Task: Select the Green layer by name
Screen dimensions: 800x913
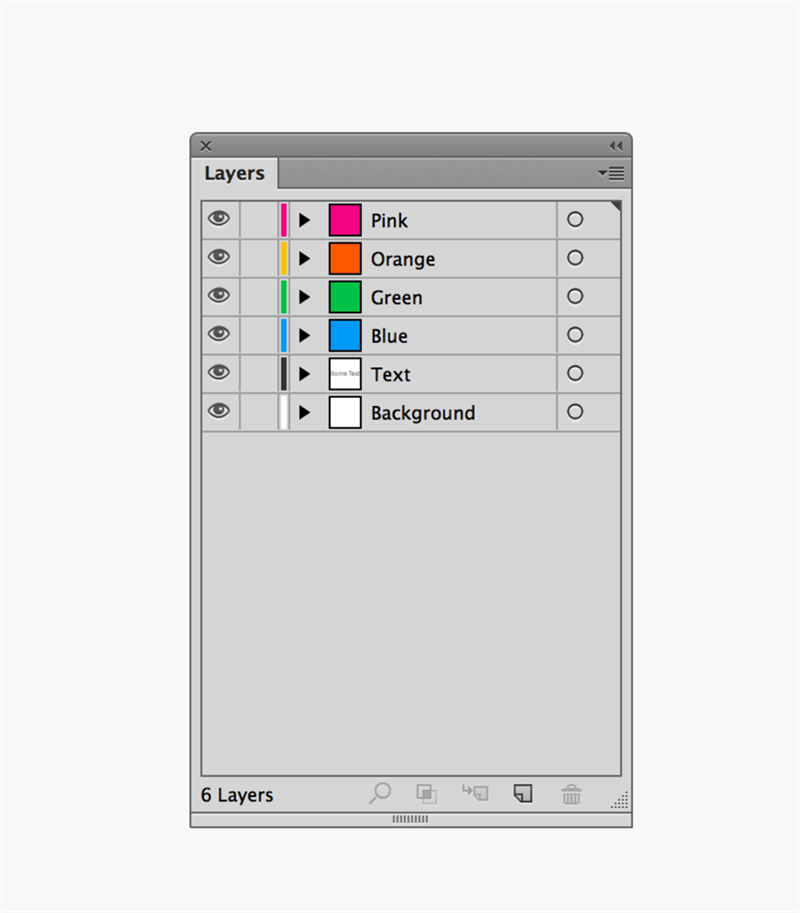Action: coord(397,298)
